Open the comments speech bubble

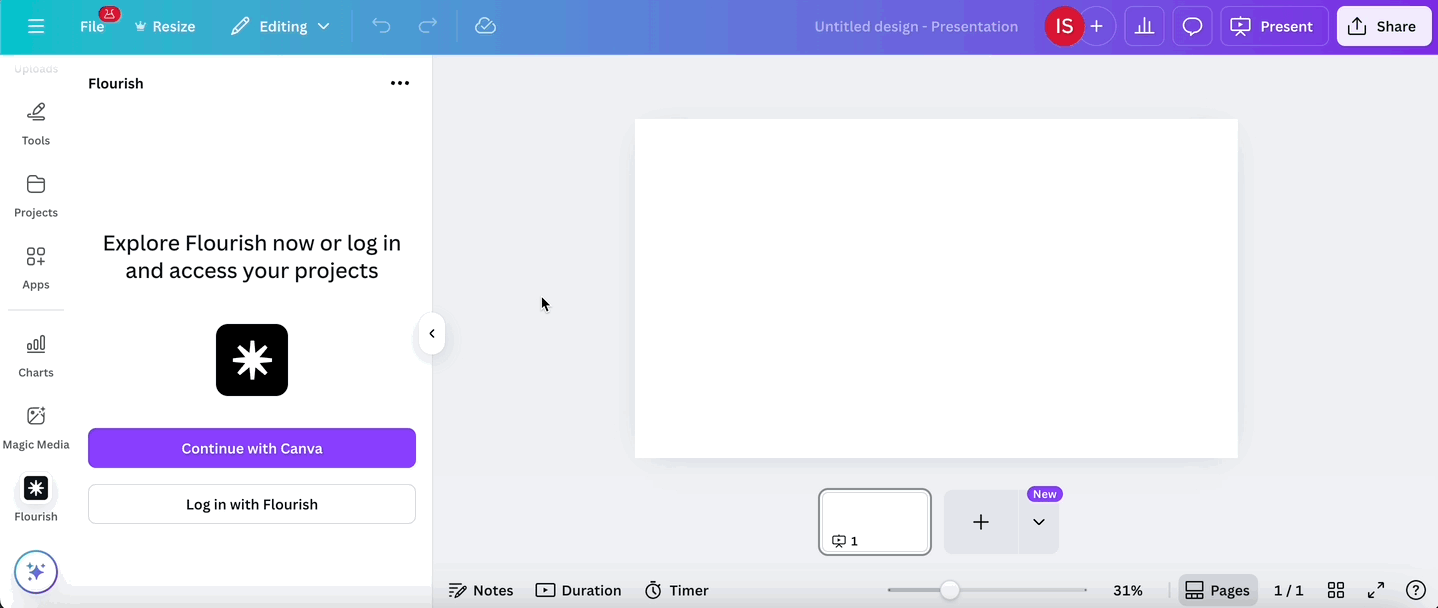click(x=1192, y=26)
